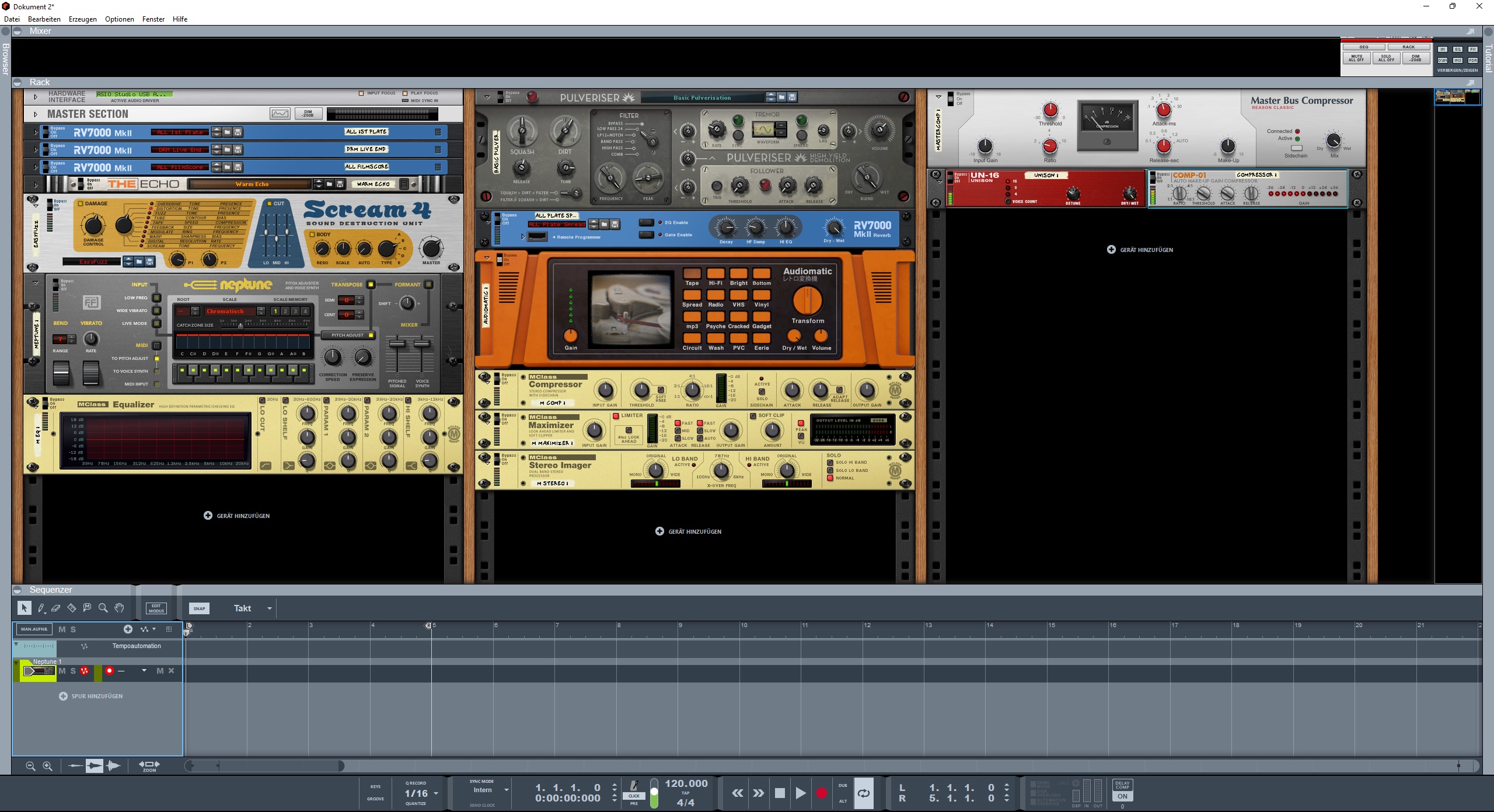The height and width of the screenshot is (812, 1494).
Task: Click the stop transport button
Action: [x=780, y=793]
